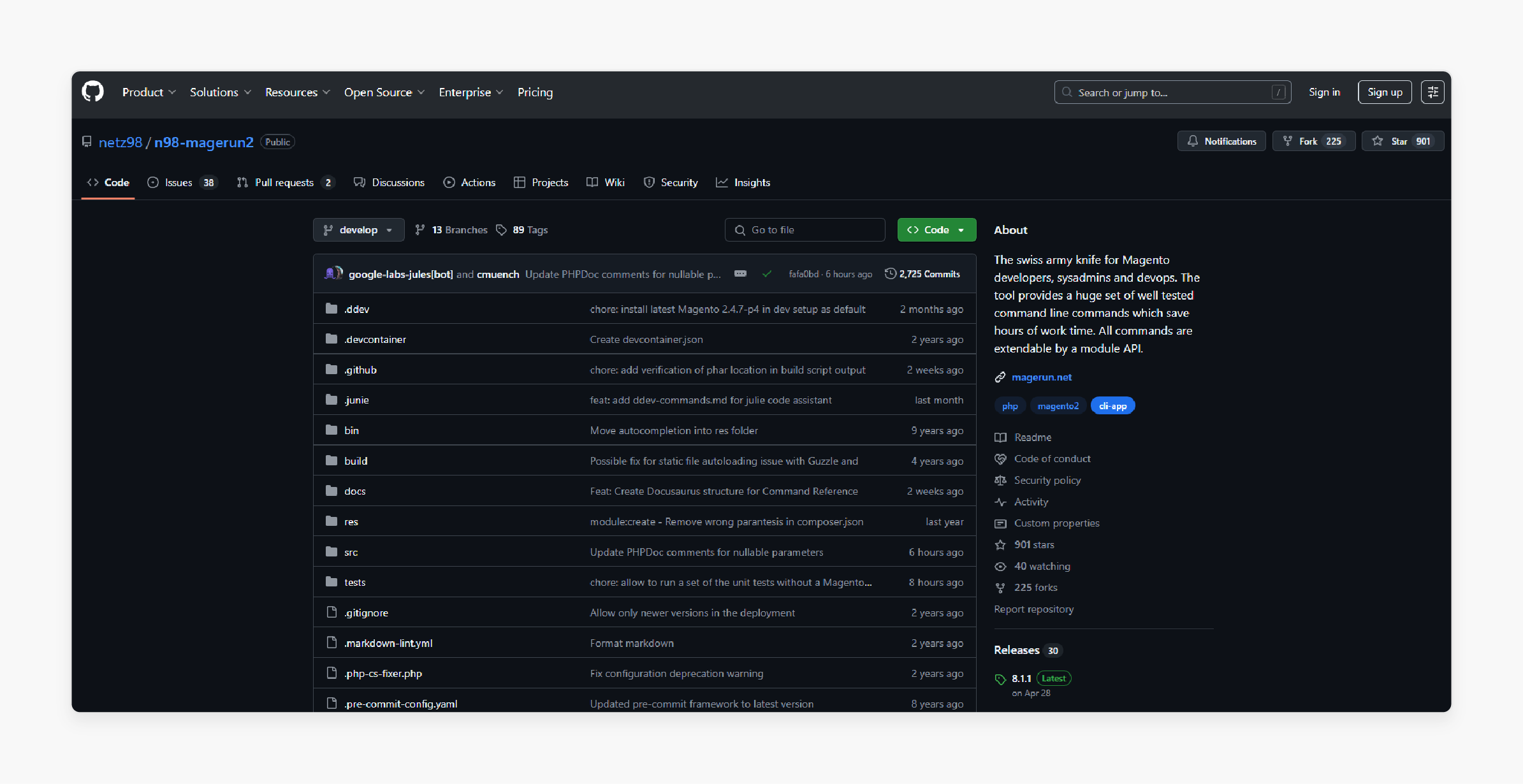The image size is (1523, 784).
Task: Open the Wiki tab
Action: [606, 182]
